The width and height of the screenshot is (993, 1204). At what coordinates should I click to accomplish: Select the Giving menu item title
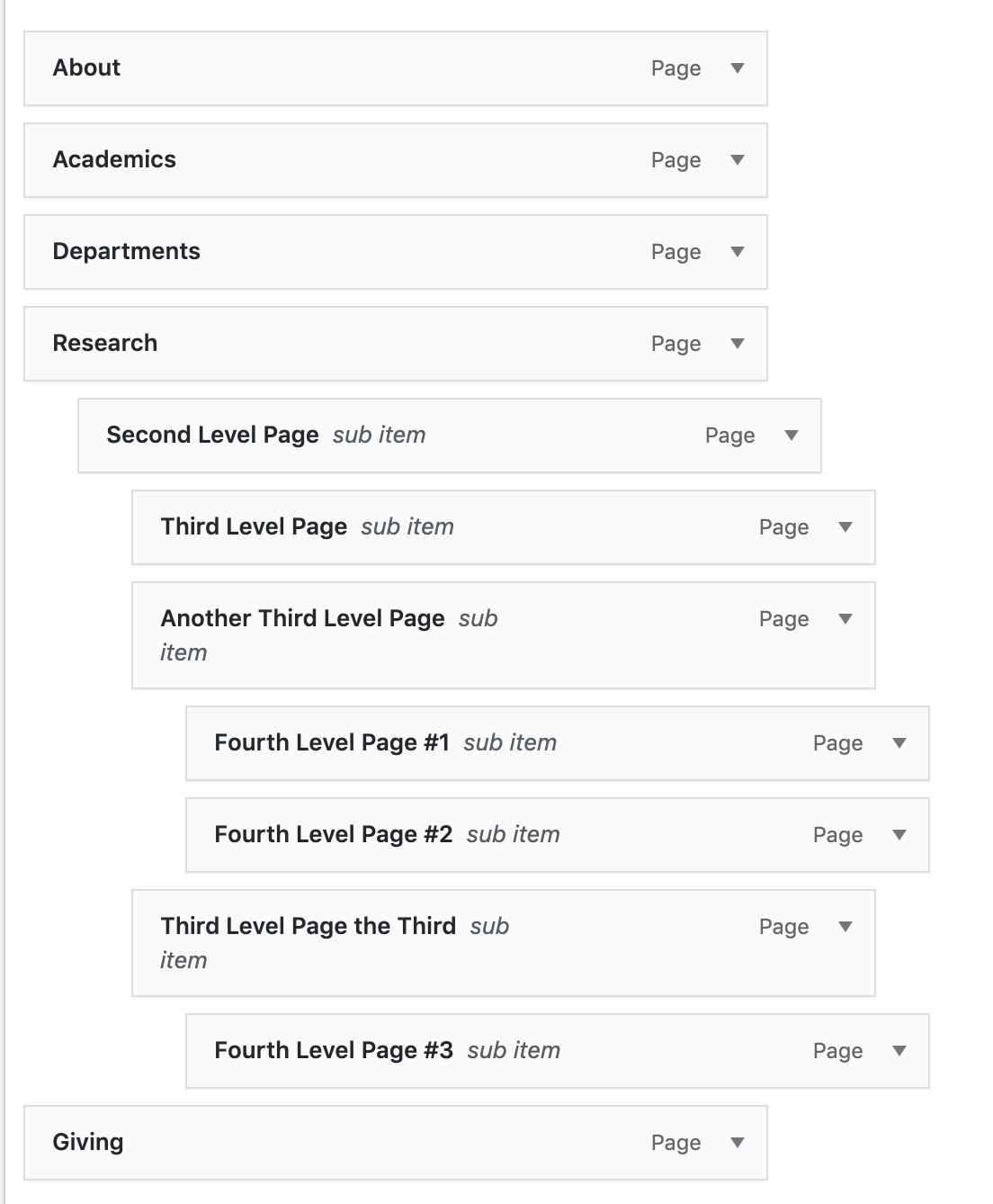[x=88, y=1143]
